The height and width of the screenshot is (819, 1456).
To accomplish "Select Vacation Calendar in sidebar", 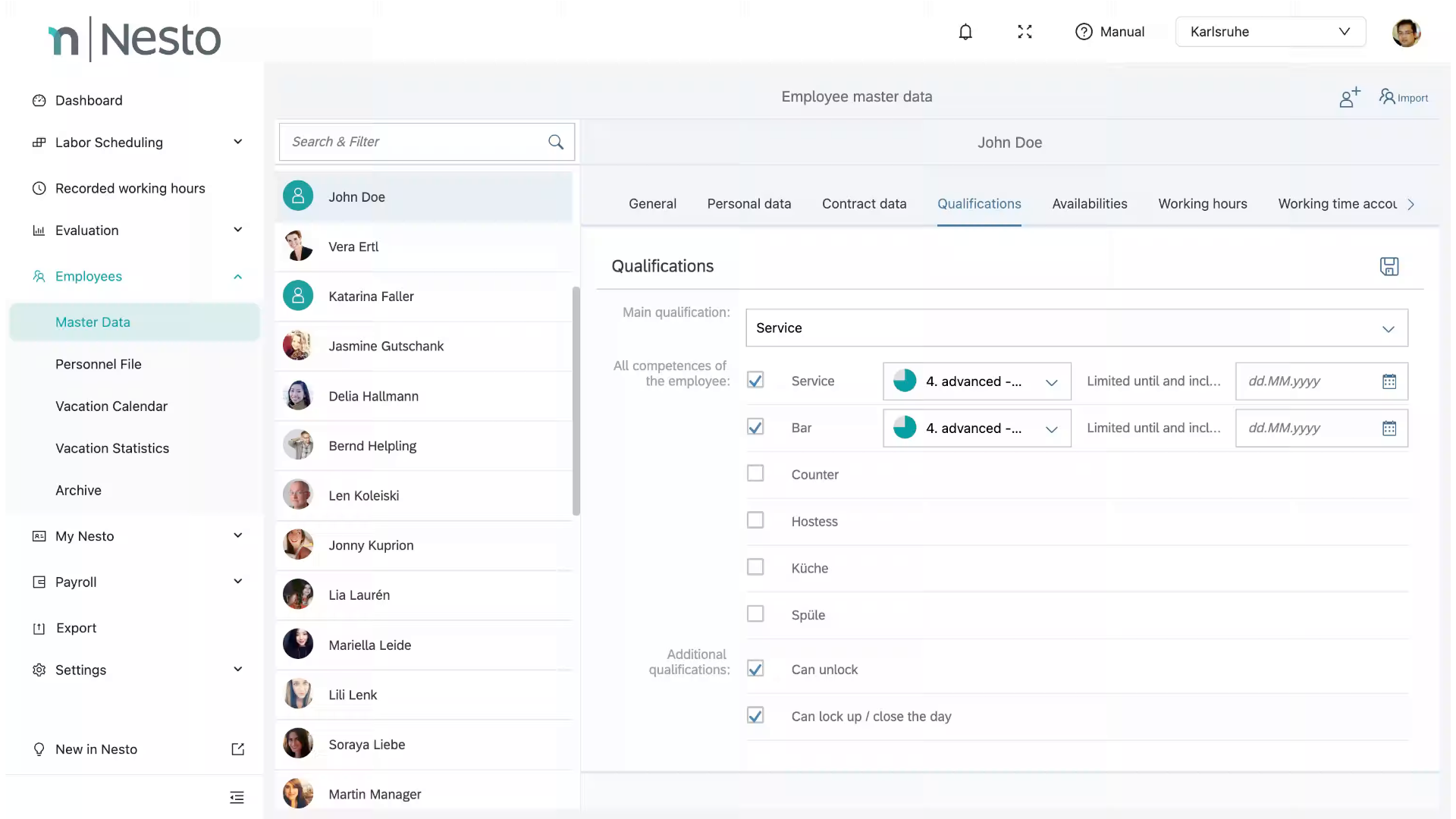I will pos(111,406).
